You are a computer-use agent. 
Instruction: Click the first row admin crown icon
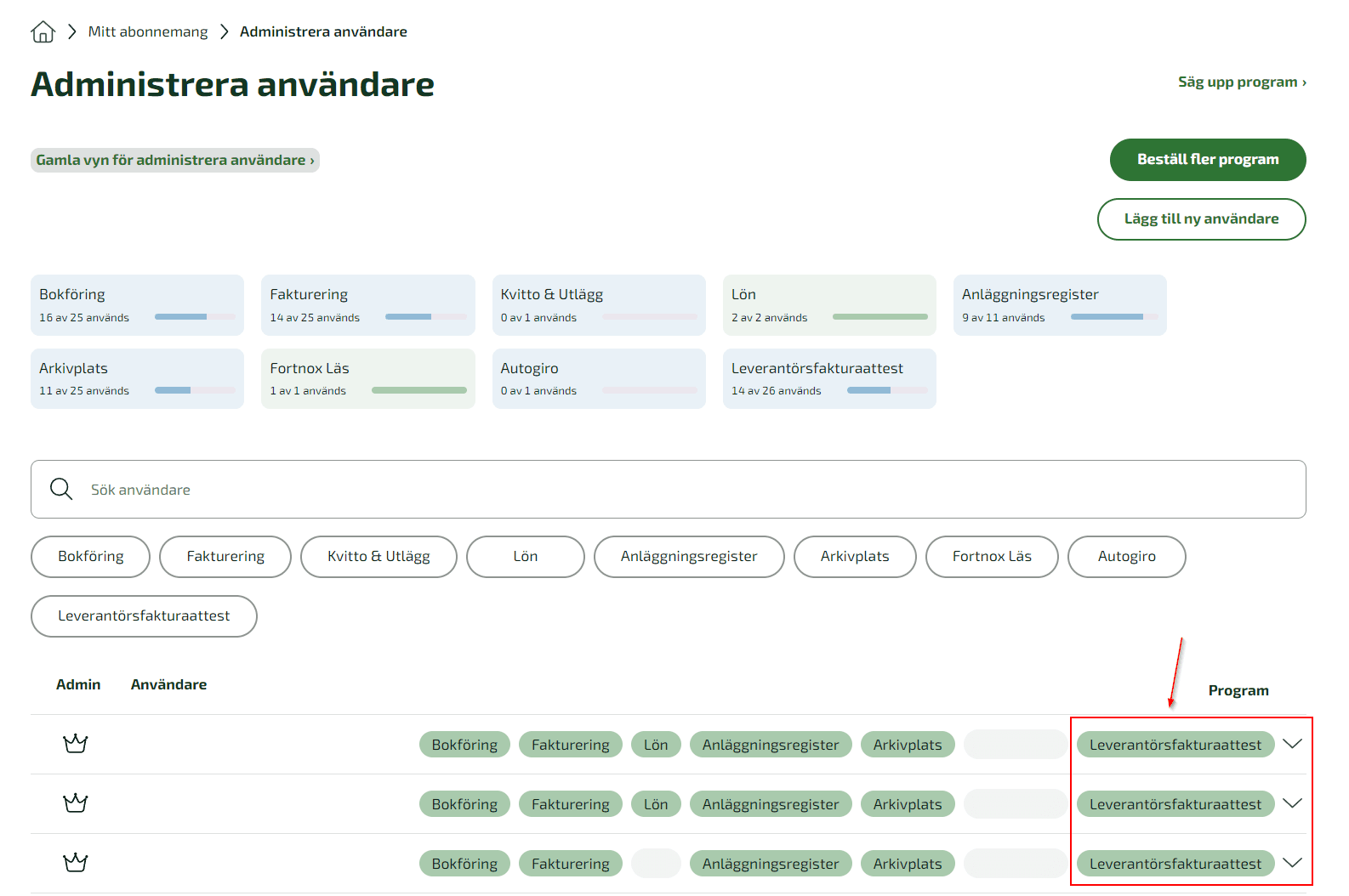tap(76, 744)
